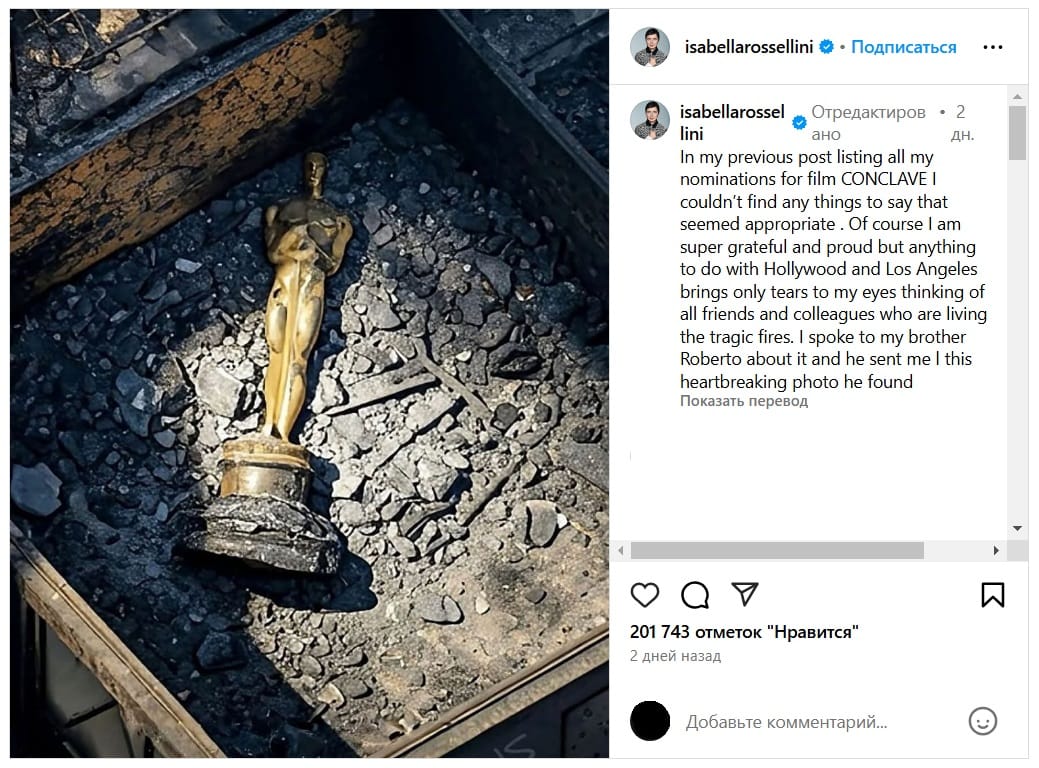Click the caption author's profile picture
1039x768 pixels.
649,120
